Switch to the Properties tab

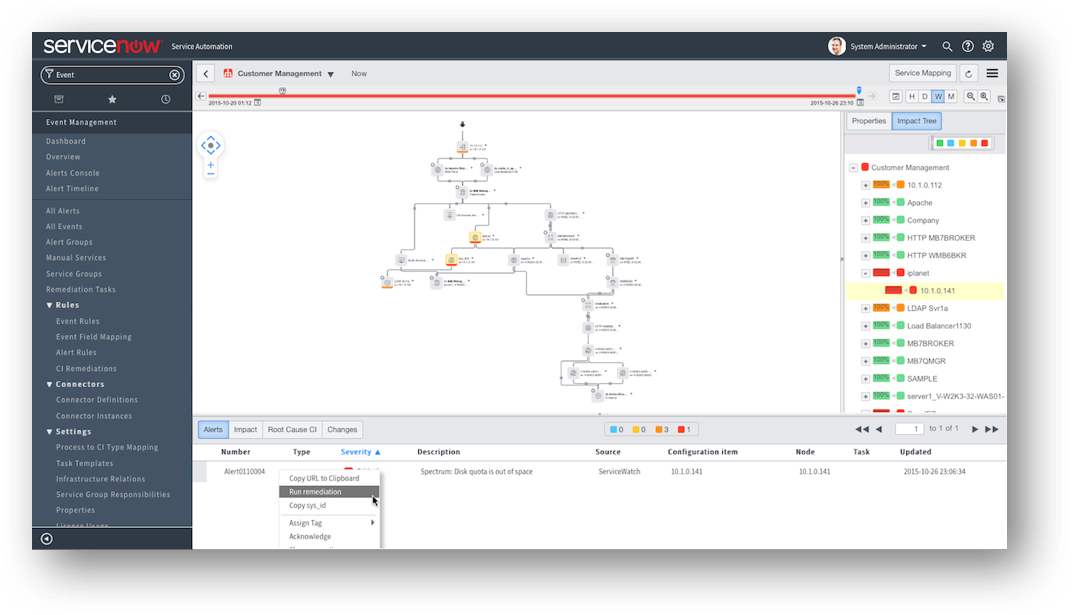click(x=869, y=121)
